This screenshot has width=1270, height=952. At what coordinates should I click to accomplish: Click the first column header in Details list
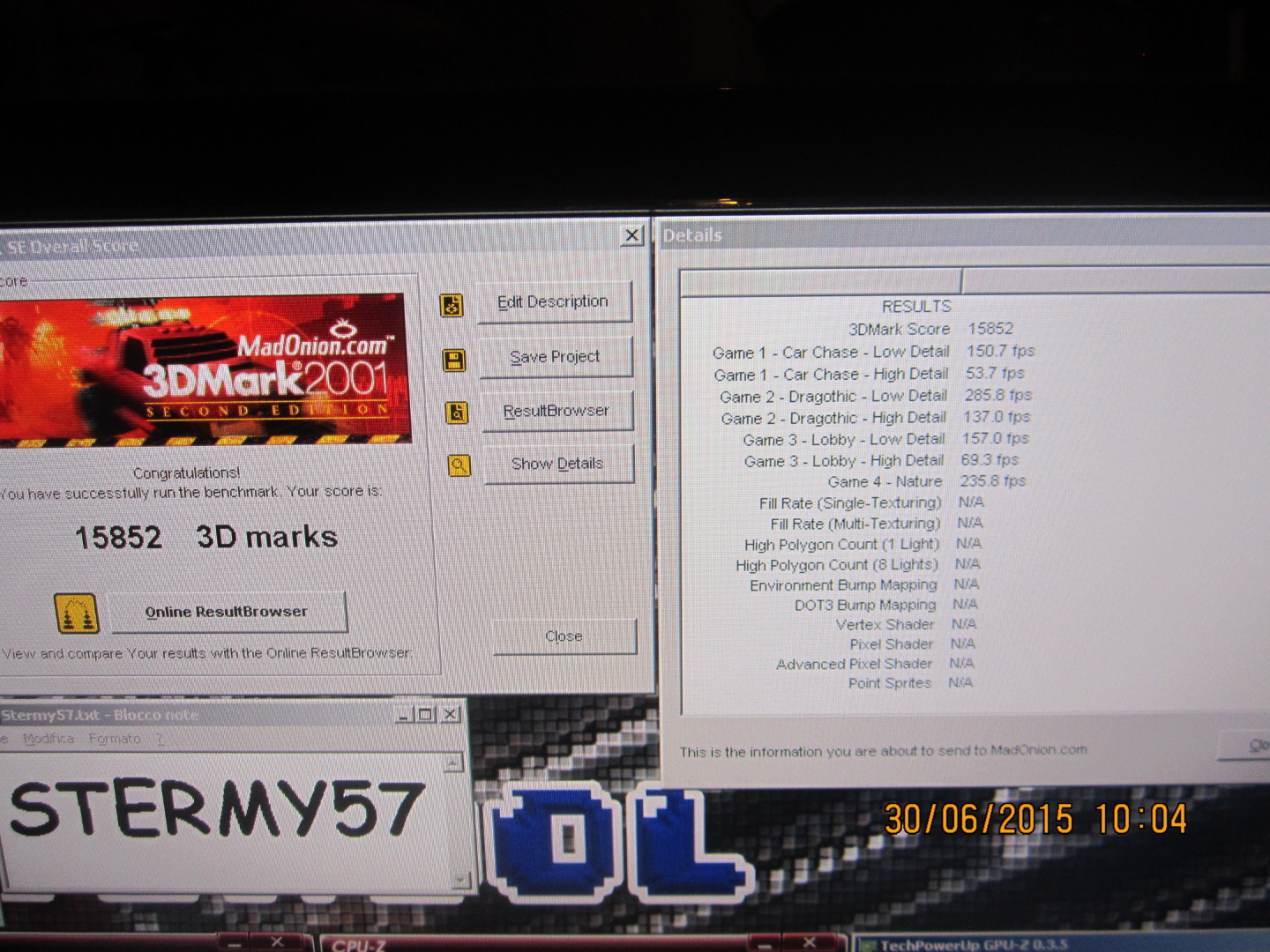click(x=821, y=281)
